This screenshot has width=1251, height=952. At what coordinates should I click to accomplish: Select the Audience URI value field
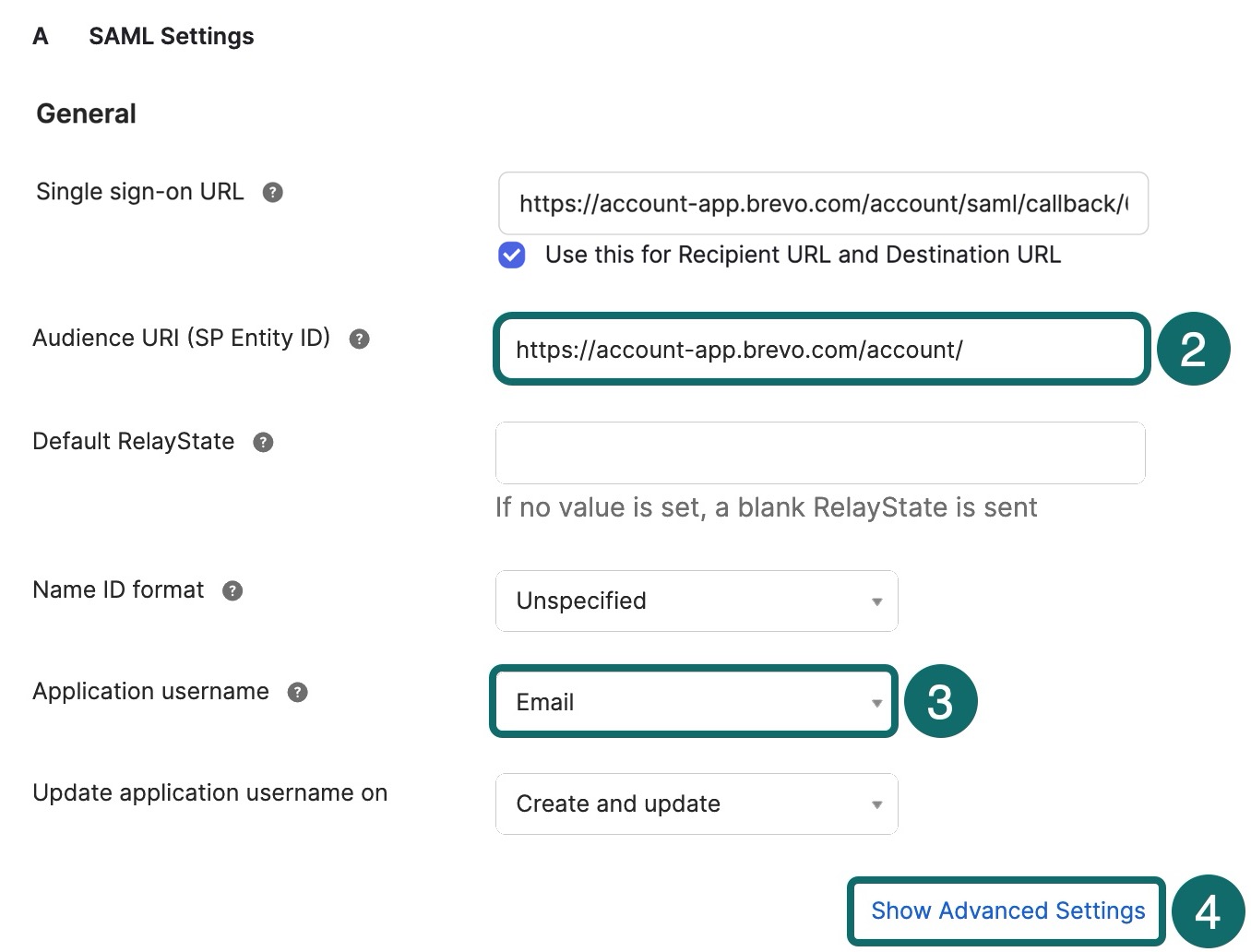pyautogui.click(x=819, y=350)
